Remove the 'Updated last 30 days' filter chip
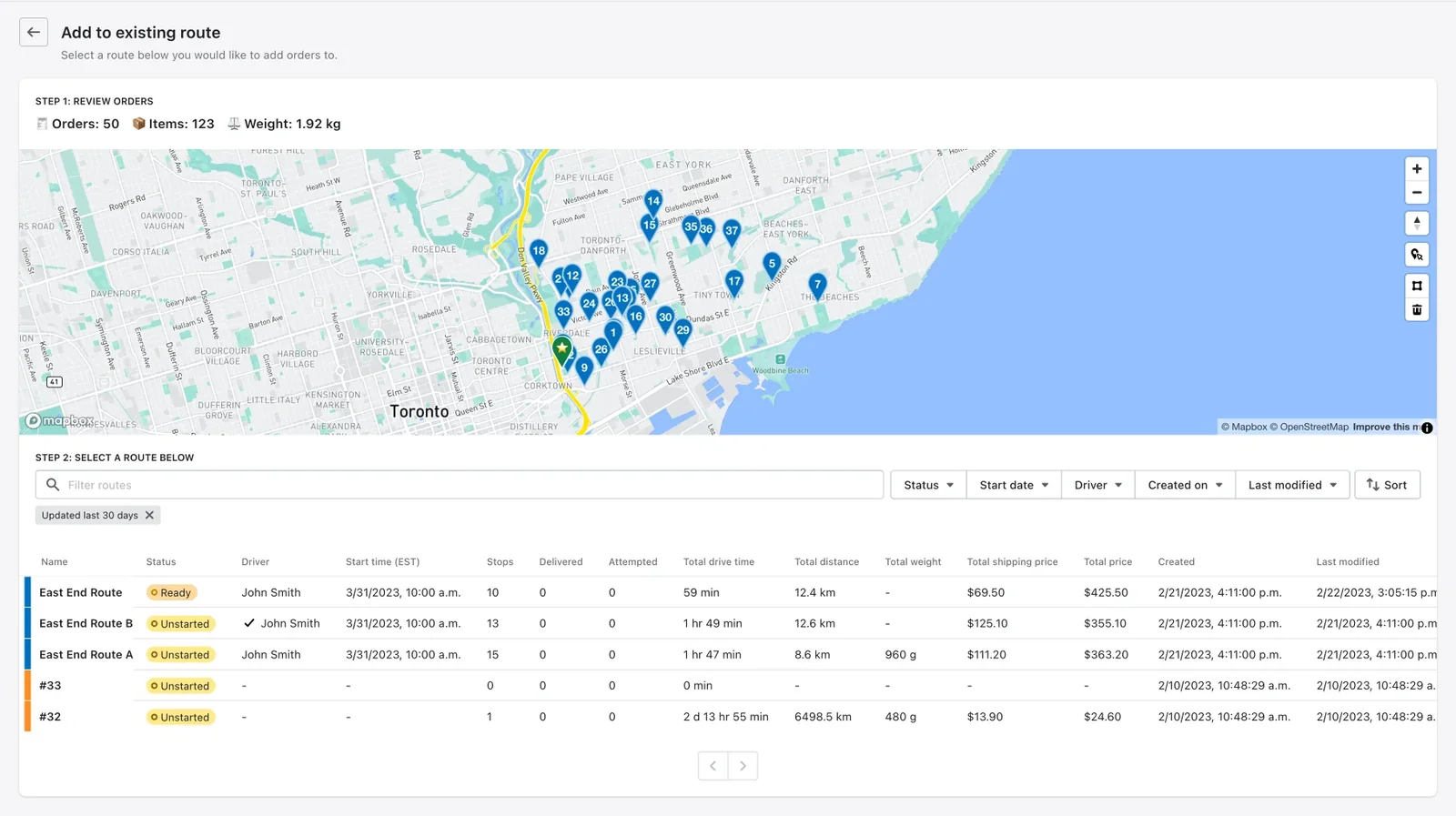 point(150,515)
